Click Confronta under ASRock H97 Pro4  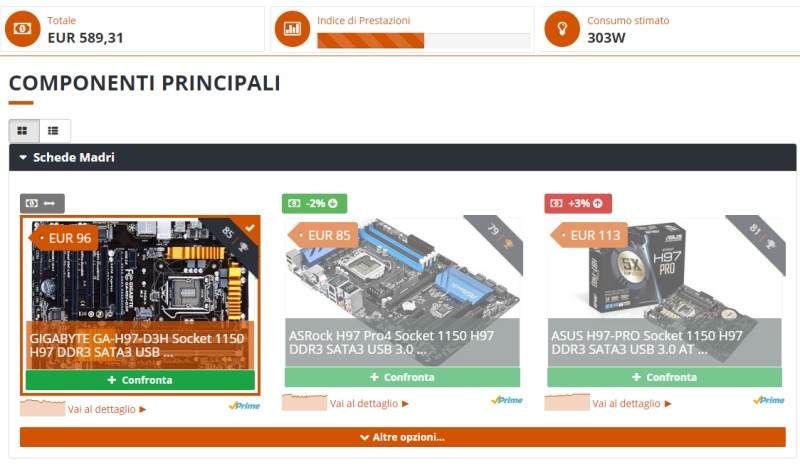pos(403,377)
